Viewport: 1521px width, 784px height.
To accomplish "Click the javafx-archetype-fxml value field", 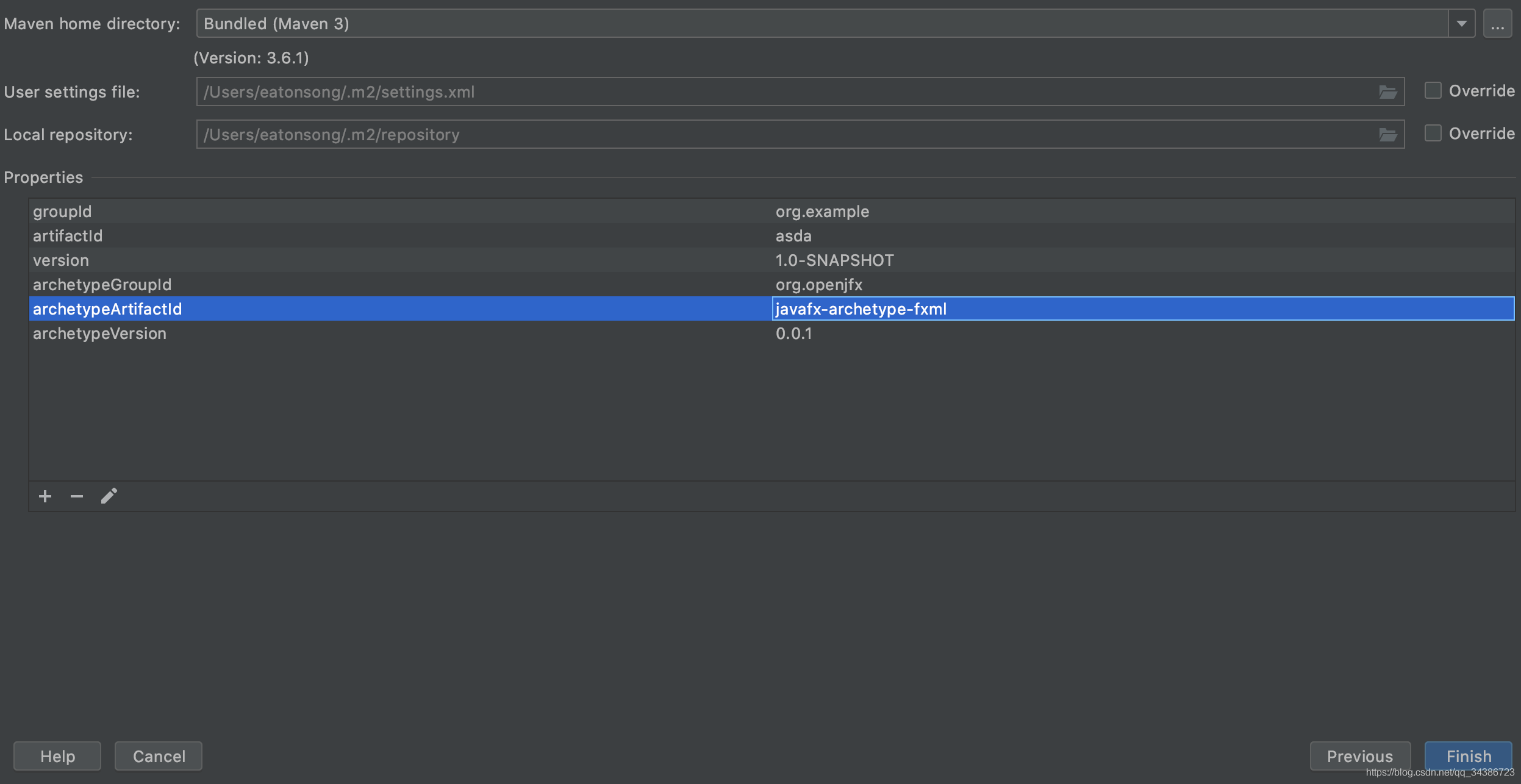I will point(1142,309).
